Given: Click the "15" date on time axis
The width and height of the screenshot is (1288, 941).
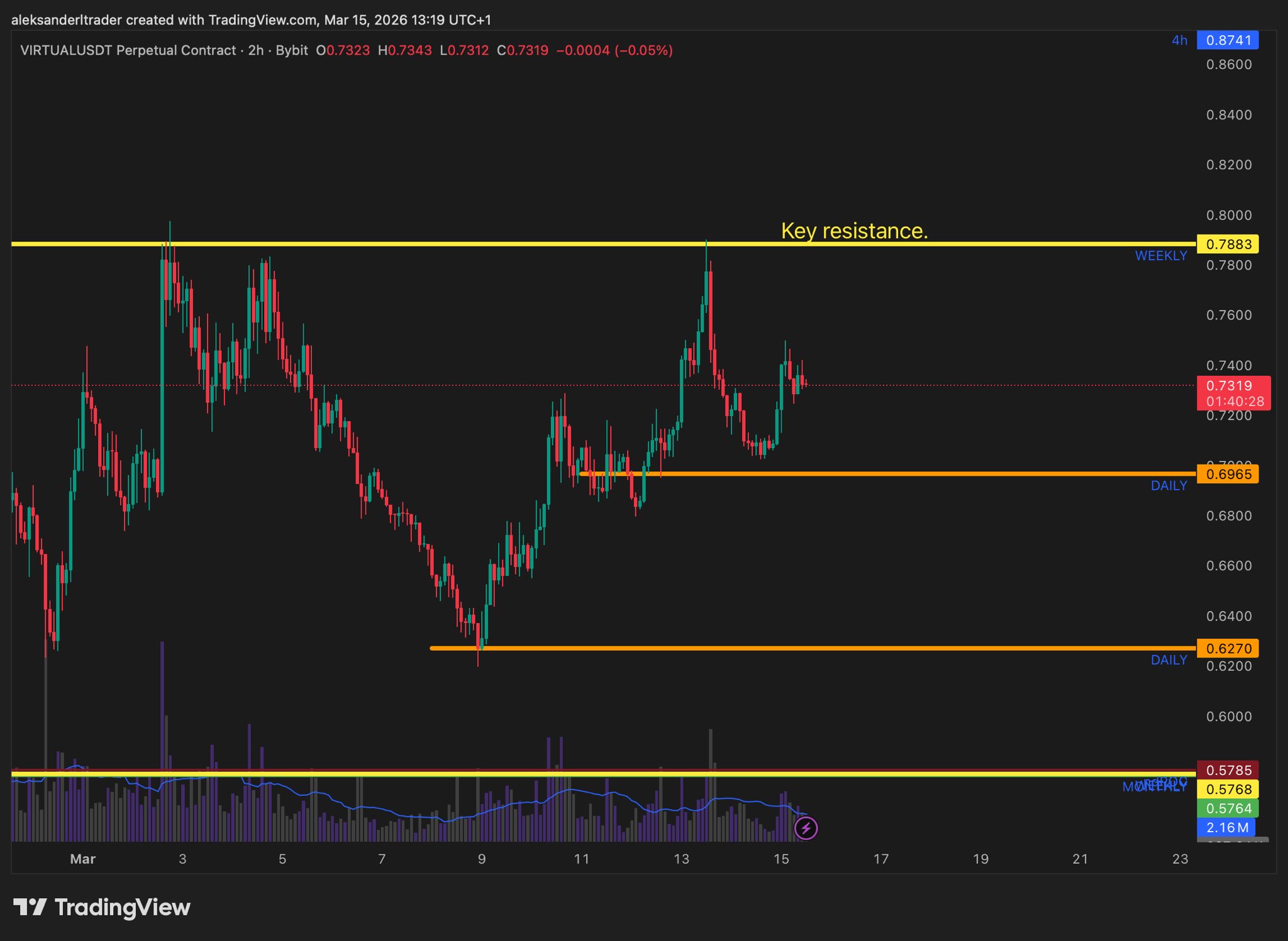Looking at the screenshot, I should coord(781,859).
